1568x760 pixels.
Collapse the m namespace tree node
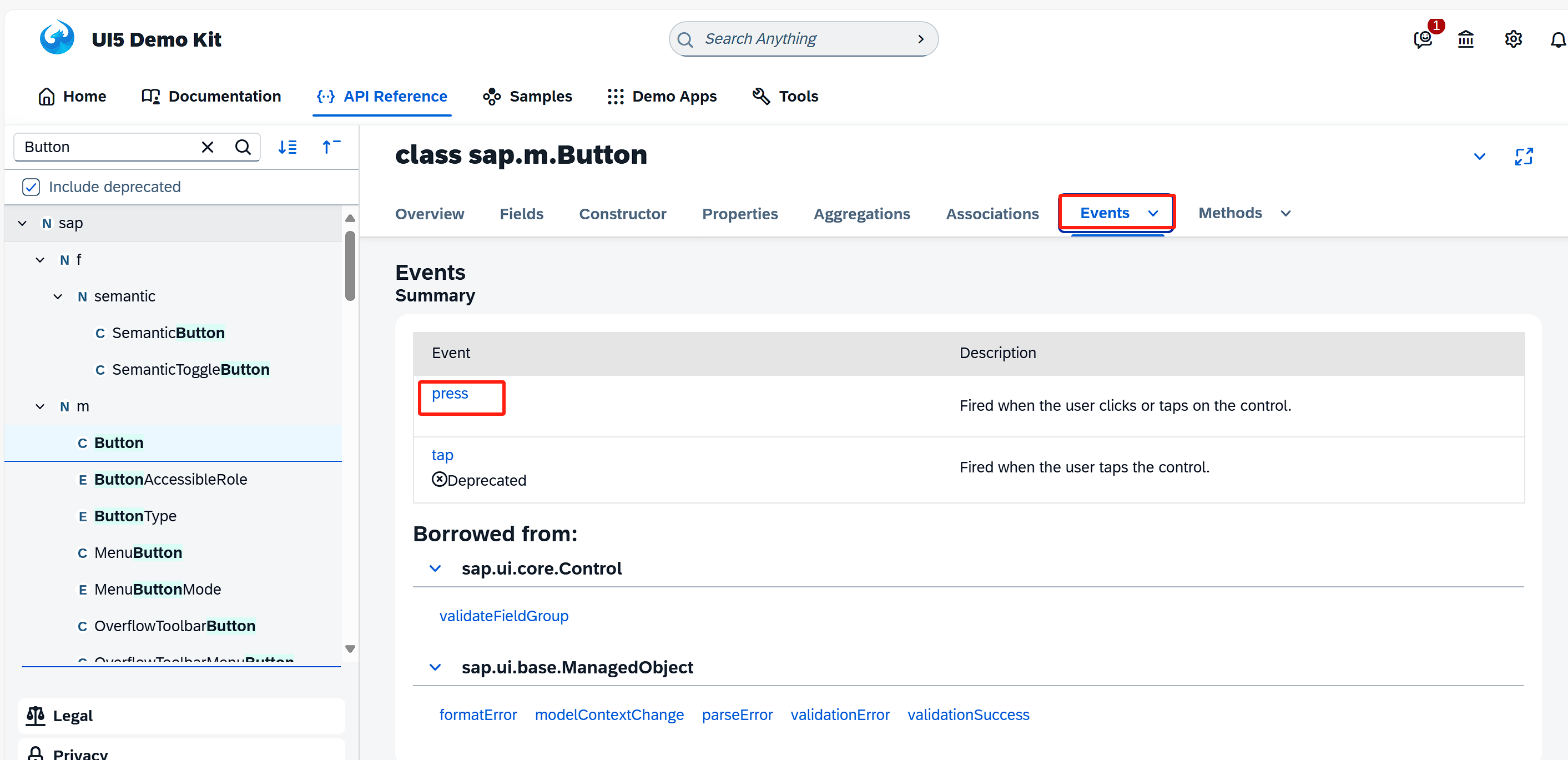click(x=40, y=406)
